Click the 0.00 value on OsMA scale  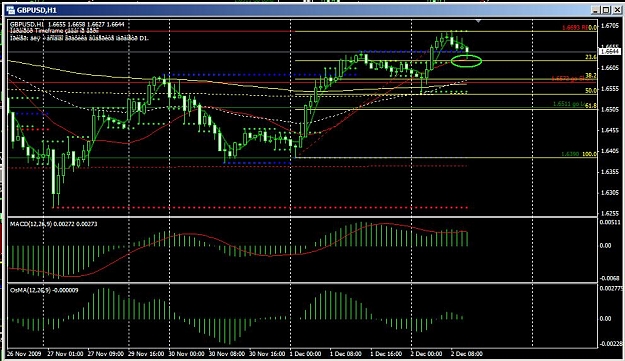[x=605, y=318]
